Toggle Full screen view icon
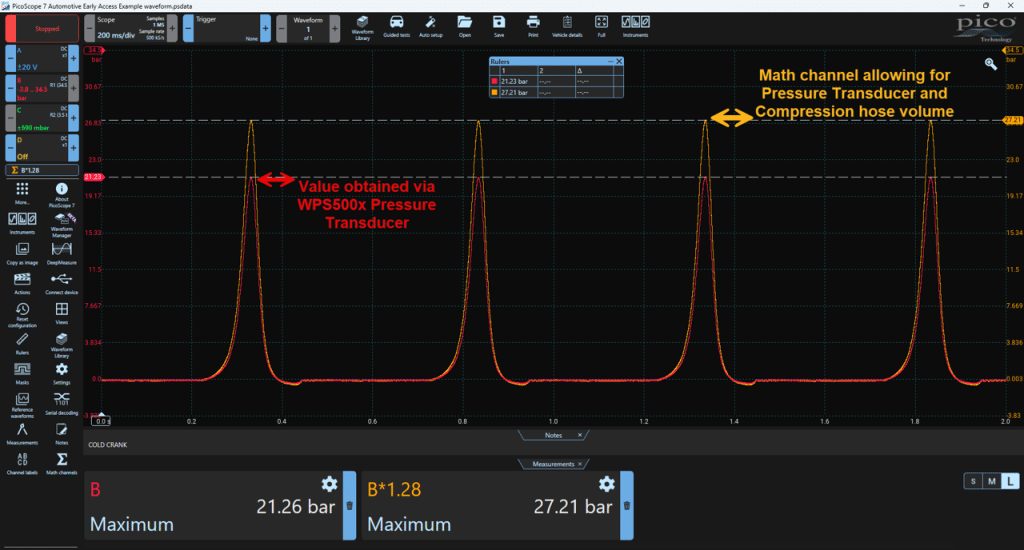The height and width of the screenshot is (550, 1024). click(x=601, y=26)
